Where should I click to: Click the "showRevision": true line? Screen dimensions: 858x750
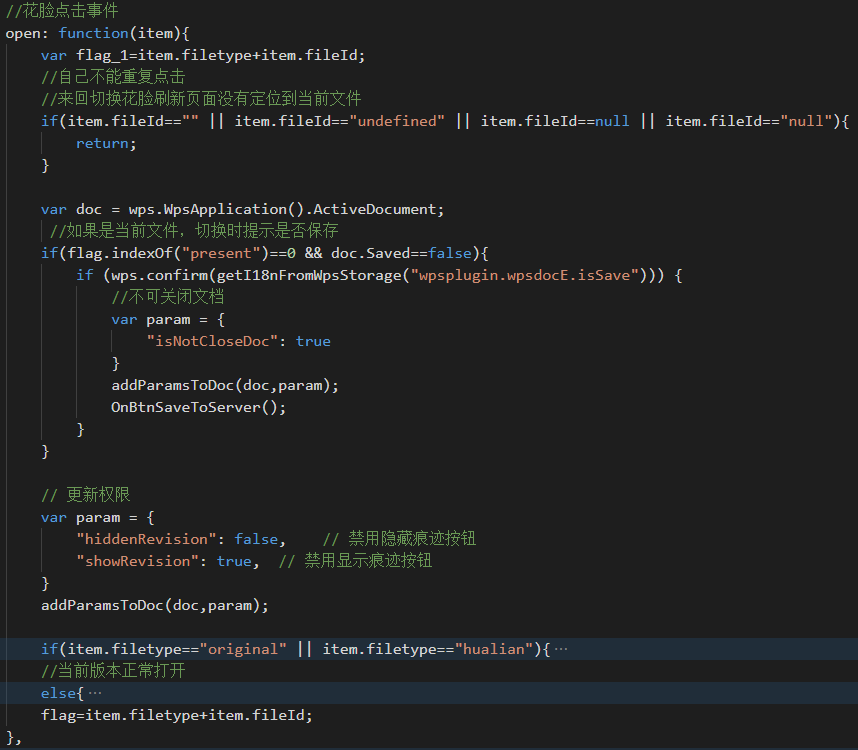tap(167, 561)
